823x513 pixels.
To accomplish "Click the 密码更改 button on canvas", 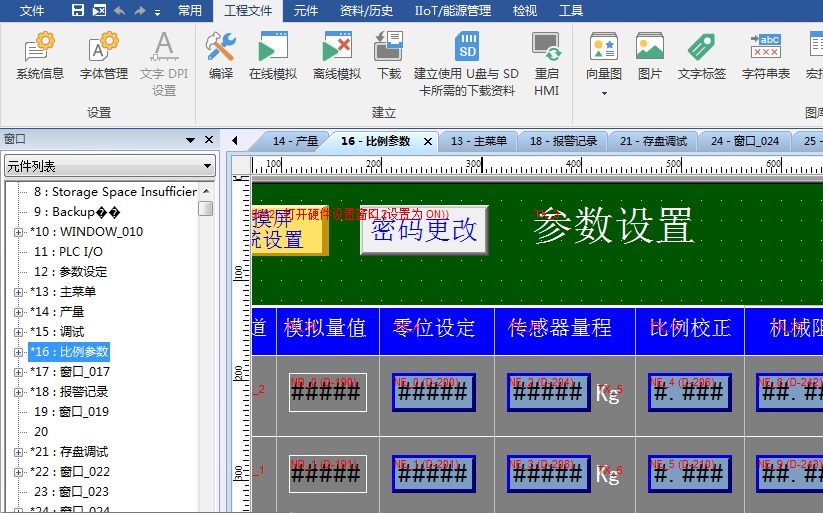I will tap(424, 230).
